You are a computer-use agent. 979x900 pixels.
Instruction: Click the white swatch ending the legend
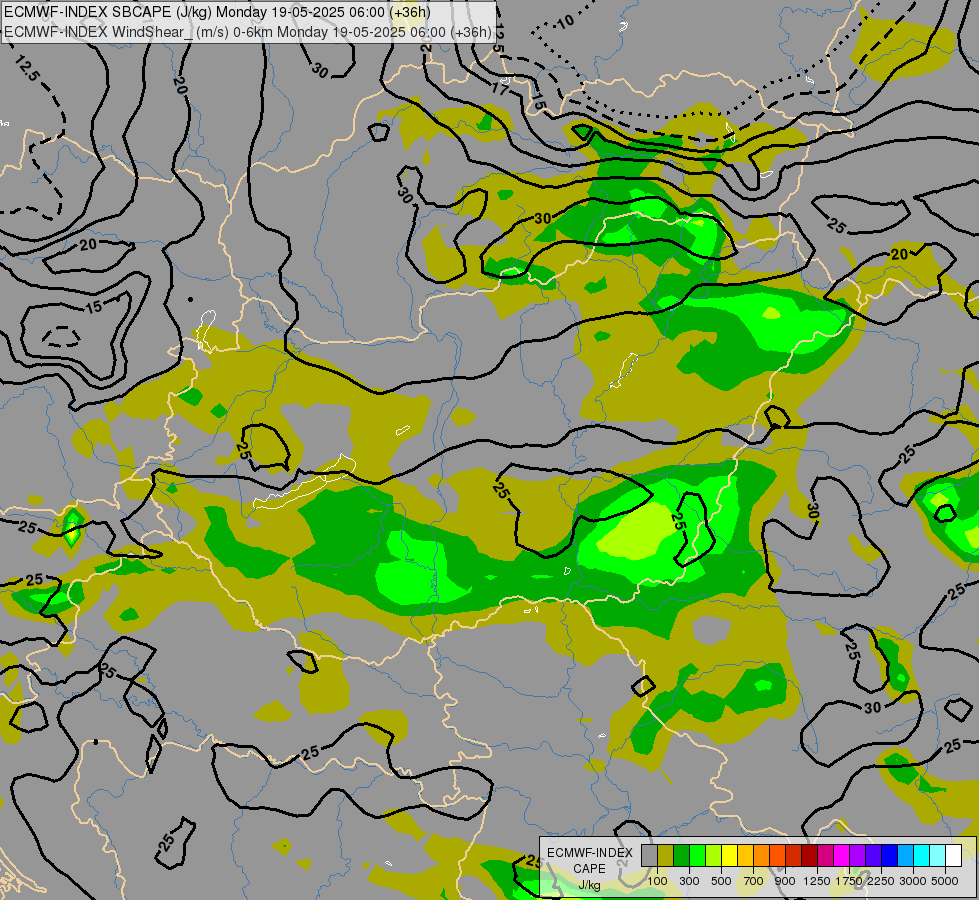(954, 856)
